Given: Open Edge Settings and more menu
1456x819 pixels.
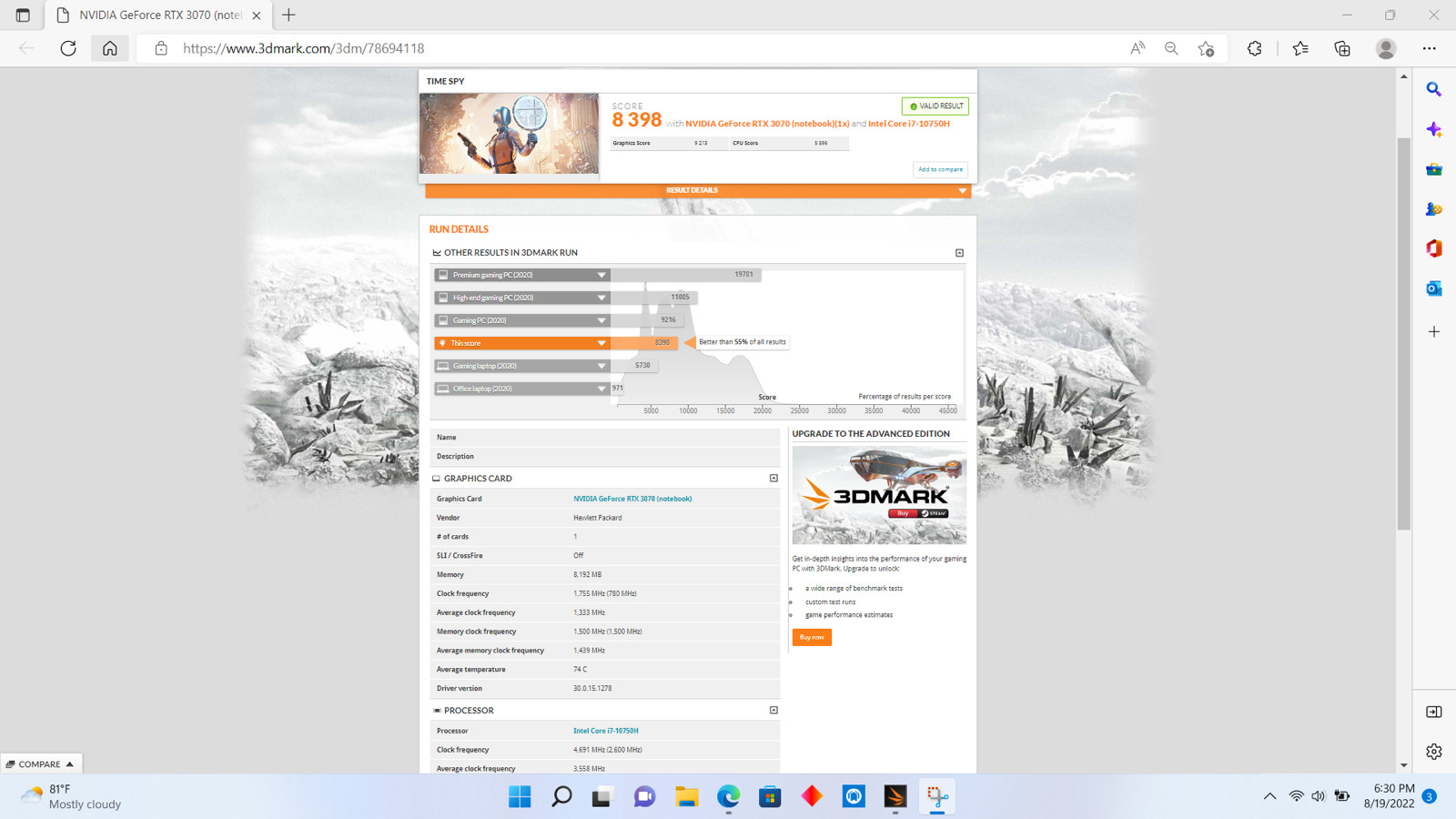Looking at the screenshot, I should click(x=1430, y=48).
